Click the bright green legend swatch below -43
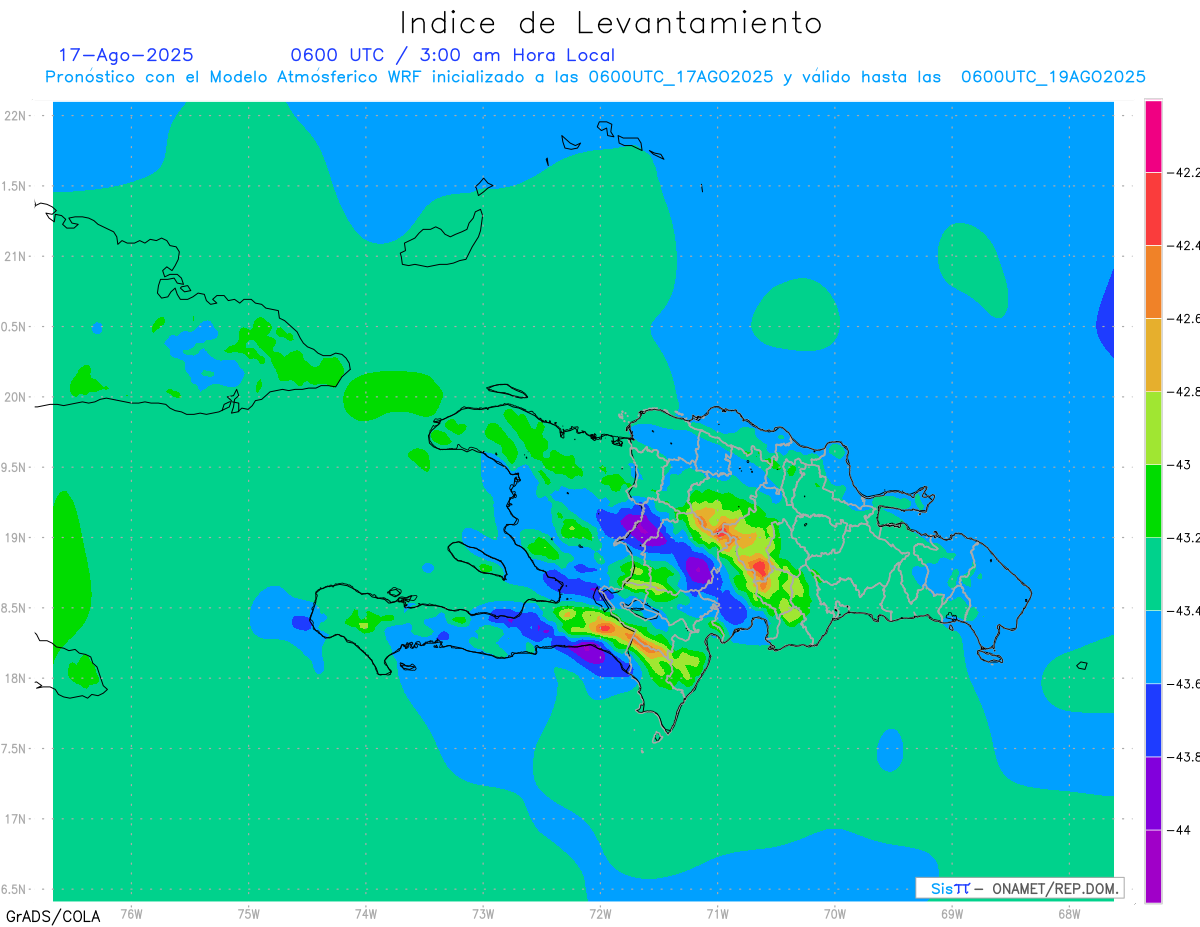 (x=1153, y=501)
